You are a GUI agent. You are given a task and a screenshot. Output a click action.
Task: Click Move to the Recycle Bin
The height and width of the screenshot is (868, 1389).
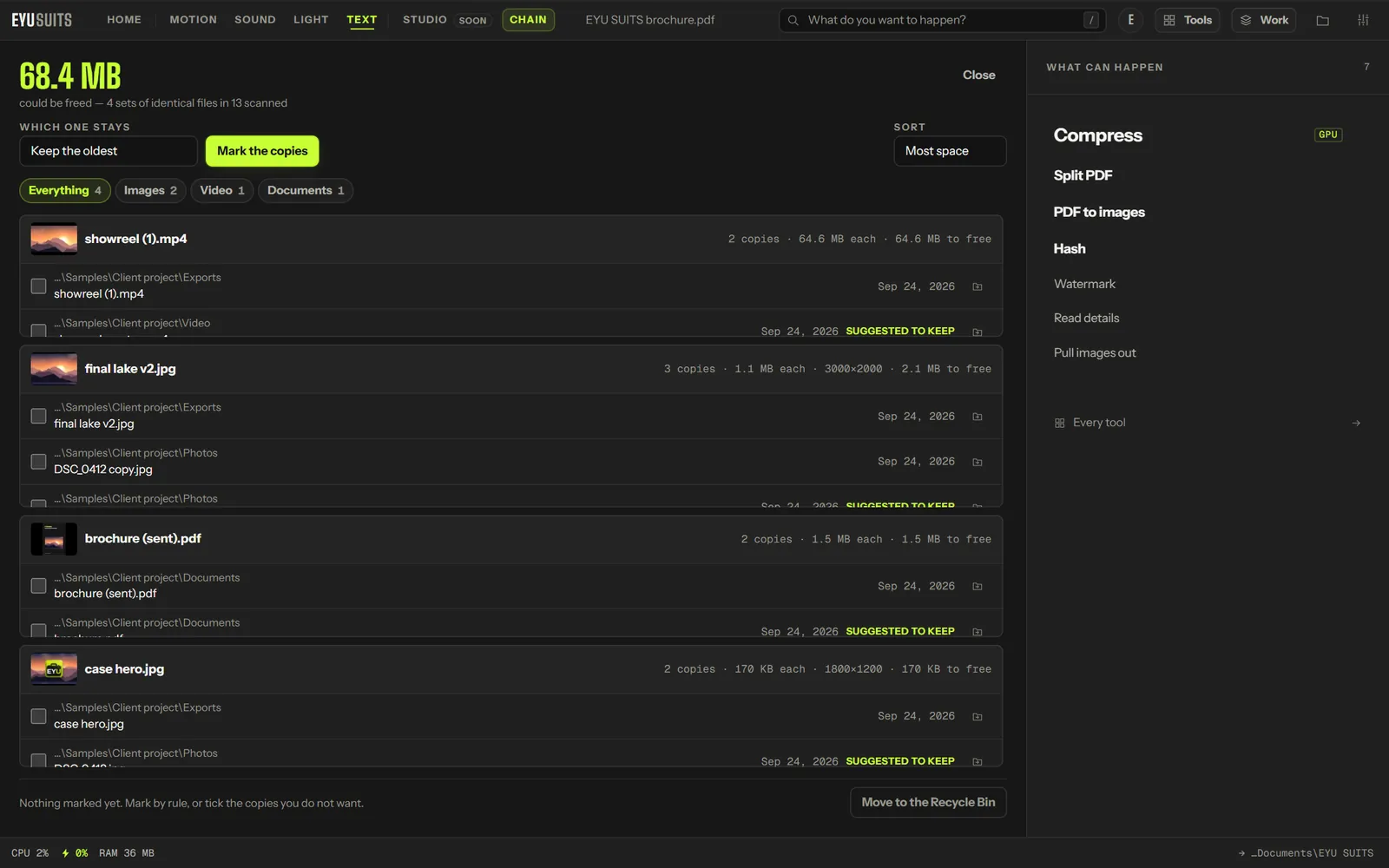coord(928,802)
